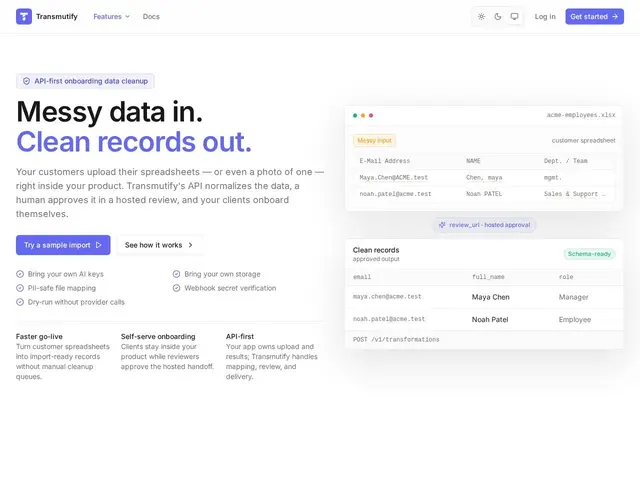Click the shield check icon in badge

(26, 81)
